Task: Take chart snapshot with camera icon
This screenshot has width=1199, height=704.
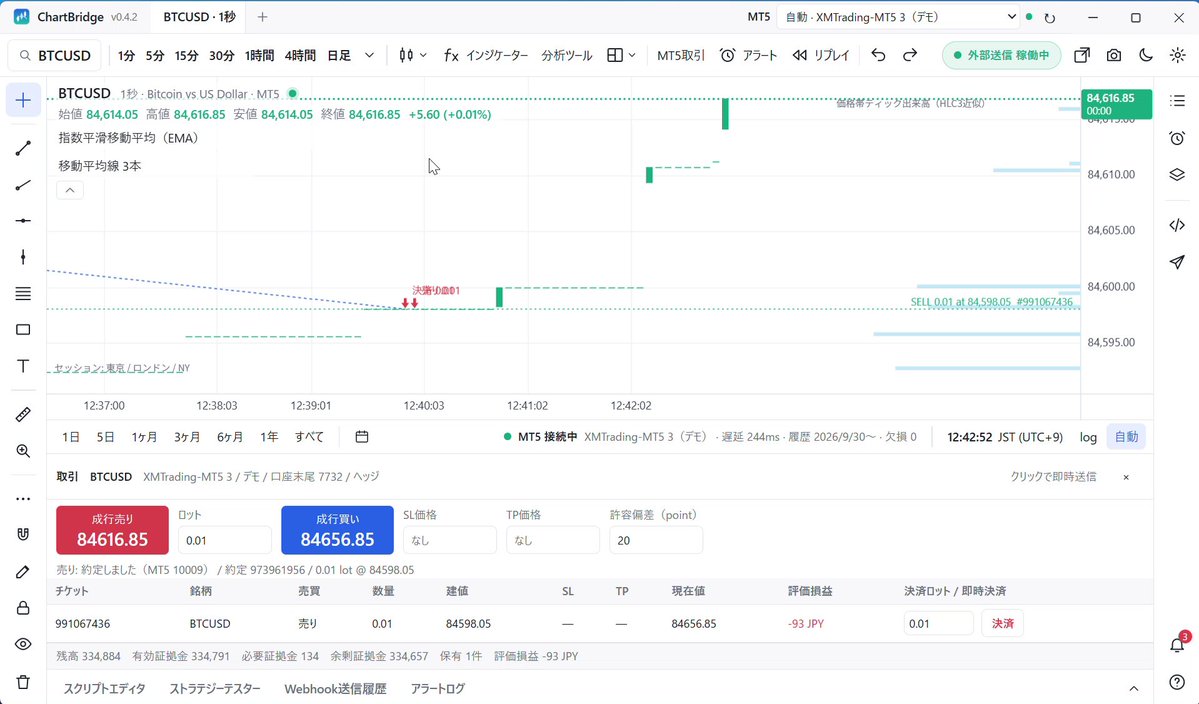Action: tap(1114, 55)
